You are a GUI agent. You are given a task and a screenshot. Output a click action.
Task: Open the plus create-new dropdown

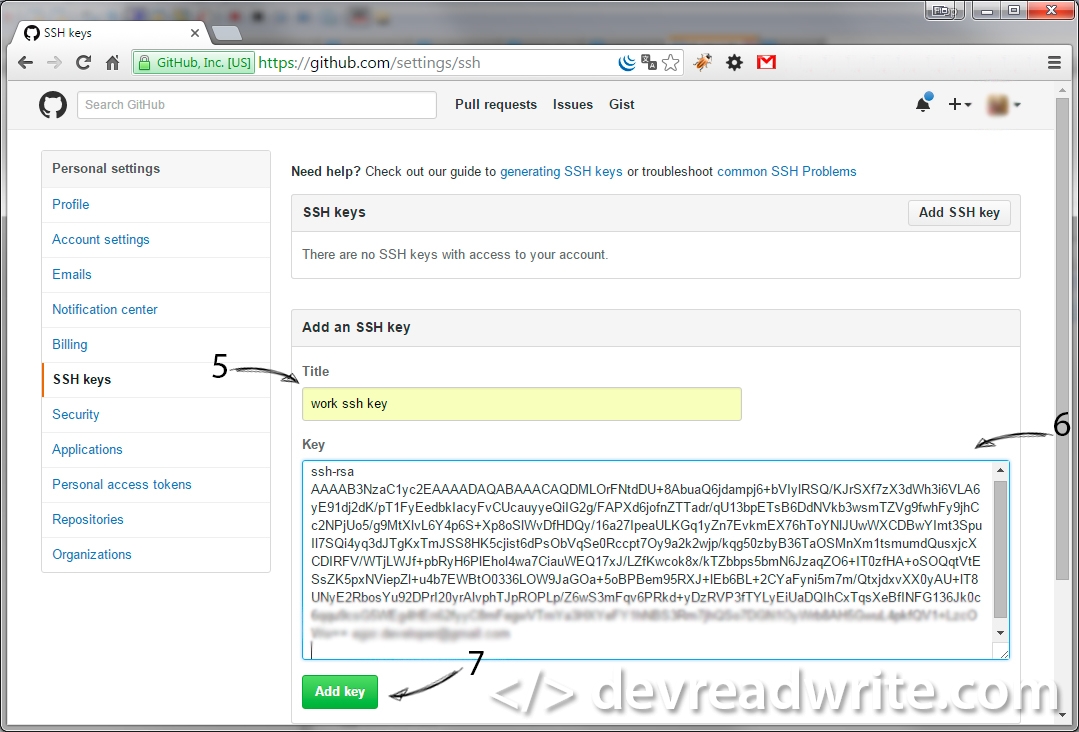pyautogui.click(x=959, y=105)
